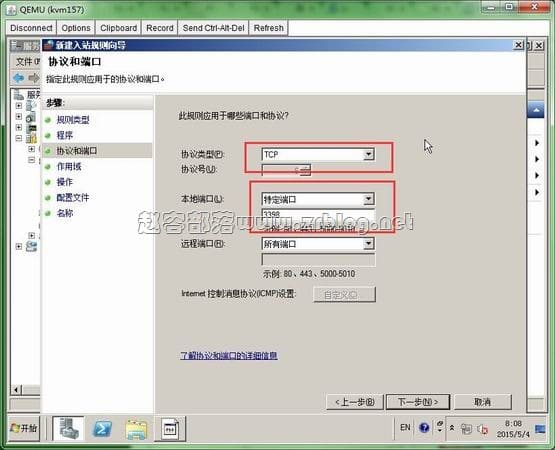The height and width of the screenshot is (450, 555).
Task: Expand the top tree node under 服务
Action: 19,106
